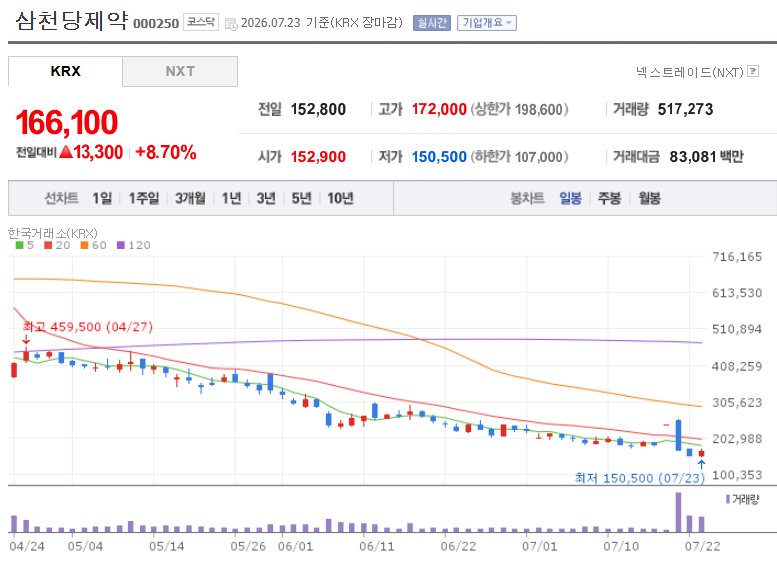The image size is (777, 567).
Task: Select the 10년 line chart range
Action: tap(340, 198)
